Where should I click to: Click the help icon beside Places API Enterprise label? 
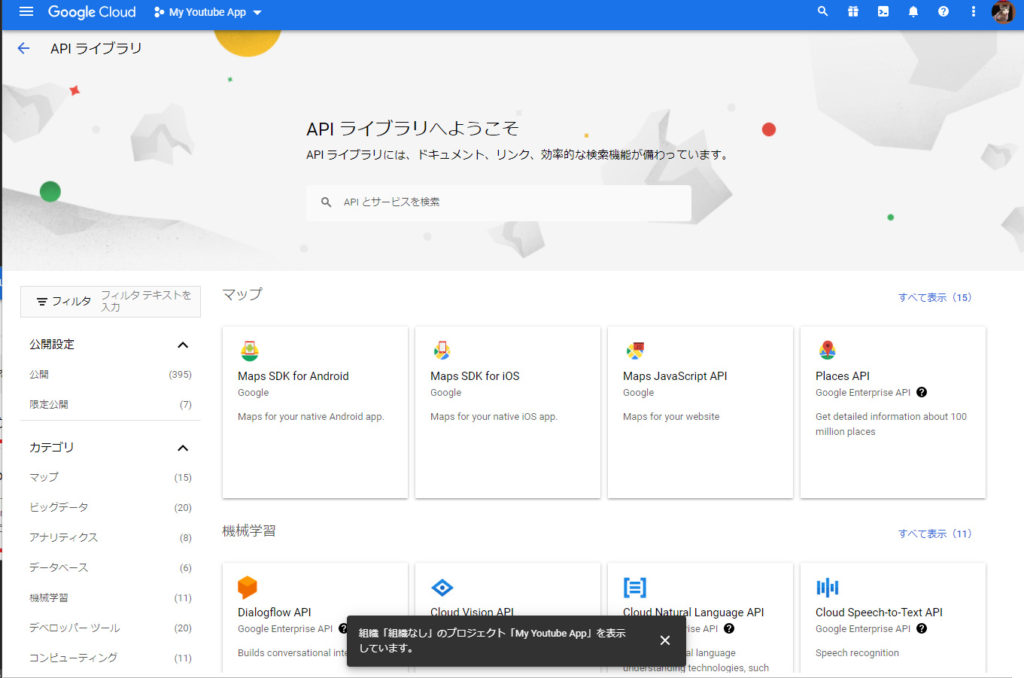(921, 393)
